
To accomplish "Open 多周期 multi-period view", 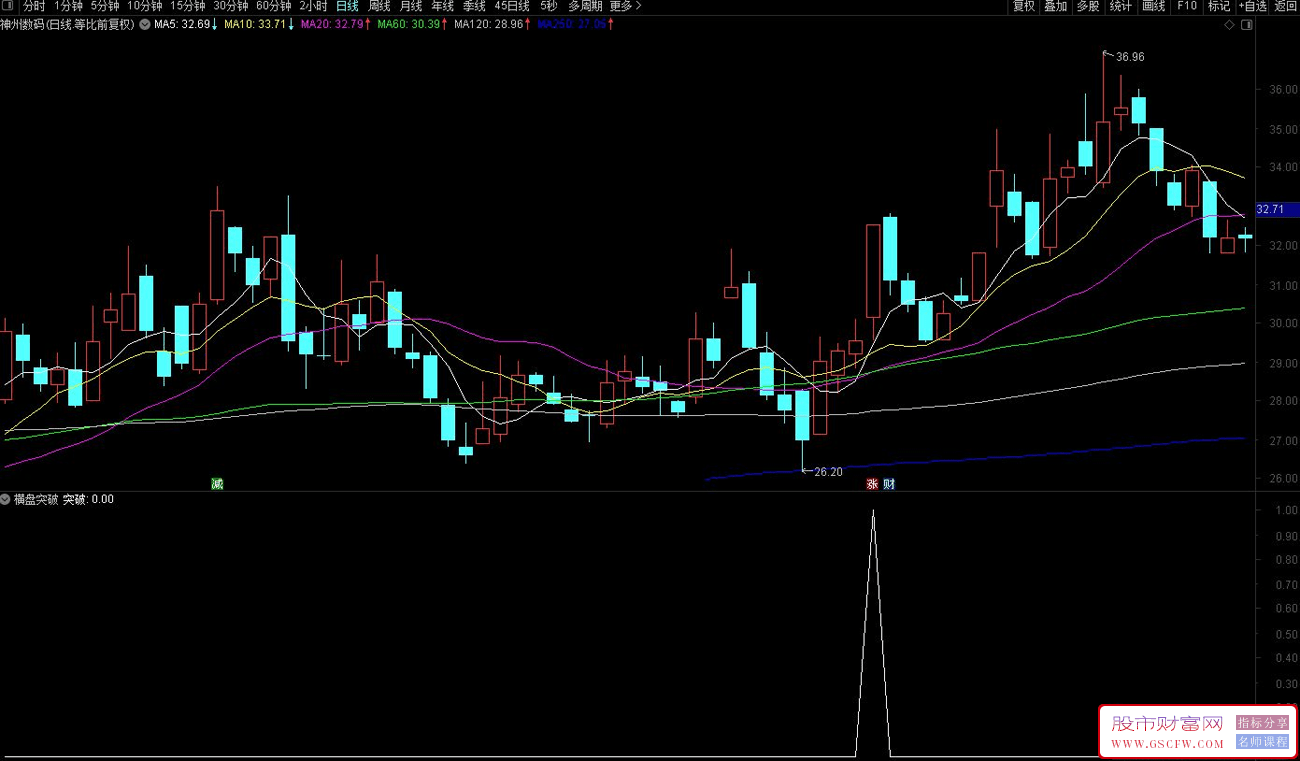I will [x=585, y=6].
